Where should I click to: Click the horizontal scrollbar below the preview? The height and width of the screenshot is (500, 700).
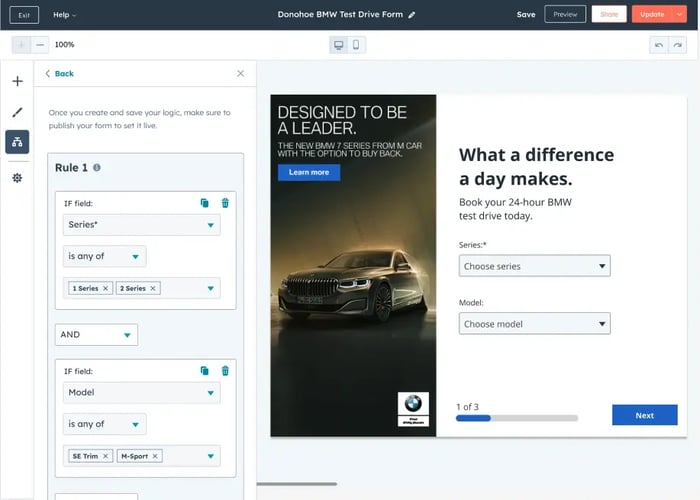(296, 484)
